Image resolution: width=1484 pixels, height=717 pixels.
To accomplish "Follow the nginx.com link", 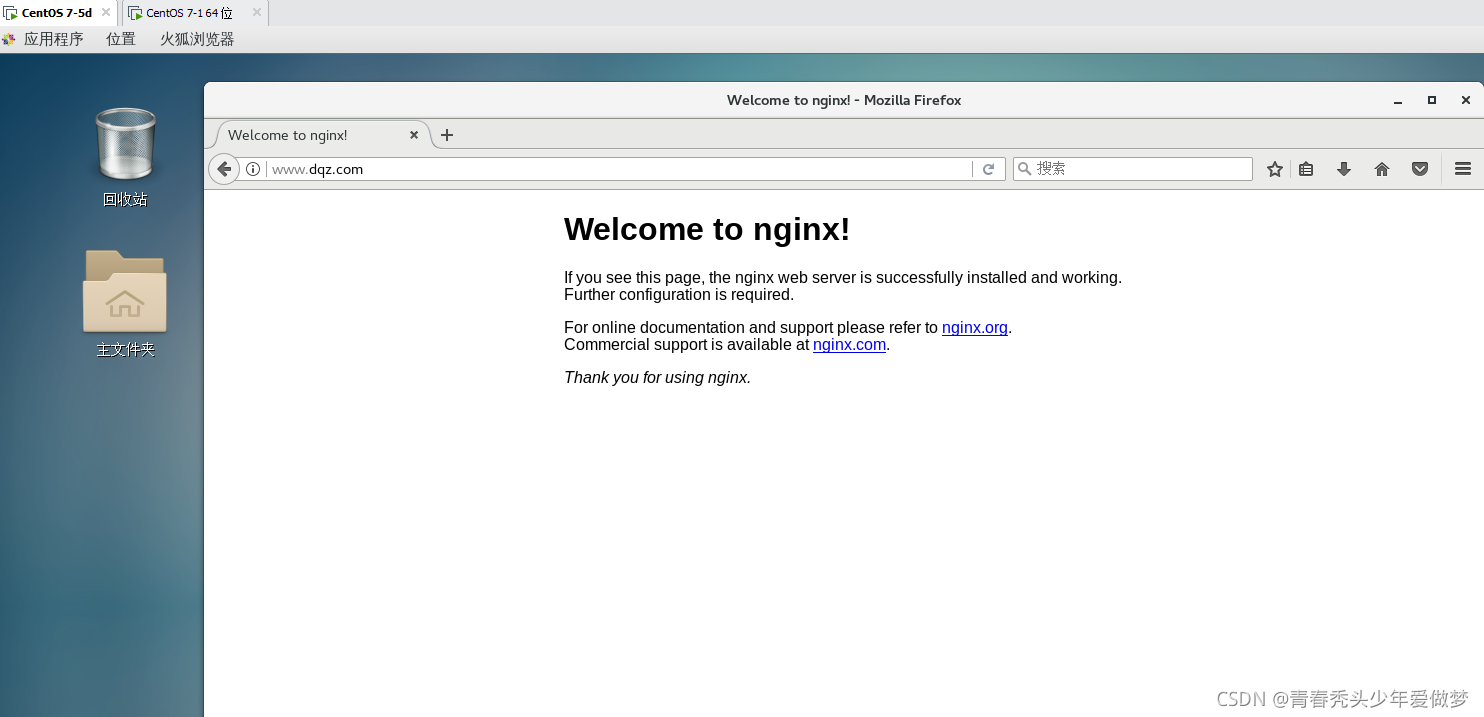I will 849,344.
